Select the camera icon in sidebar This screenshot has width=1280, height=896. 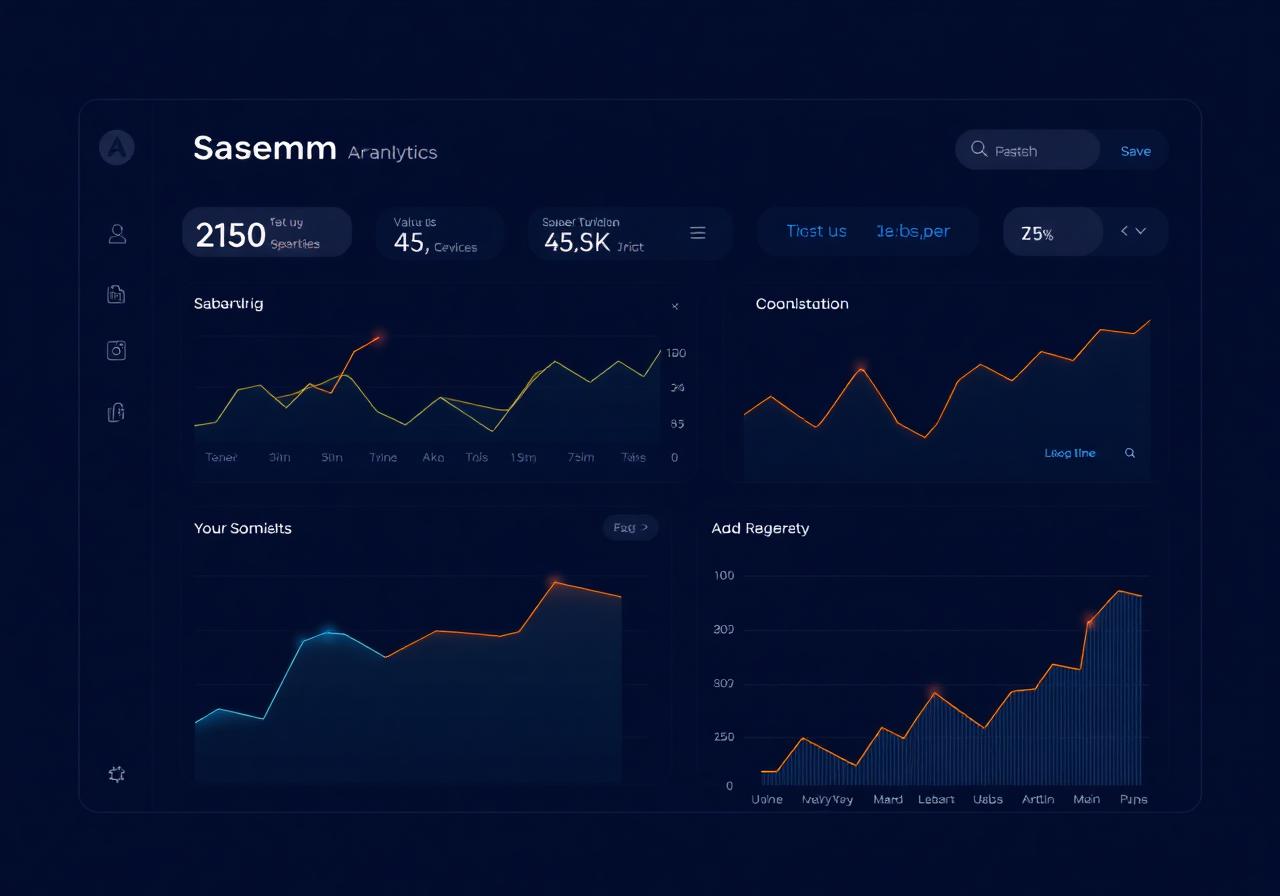point(116,350)
